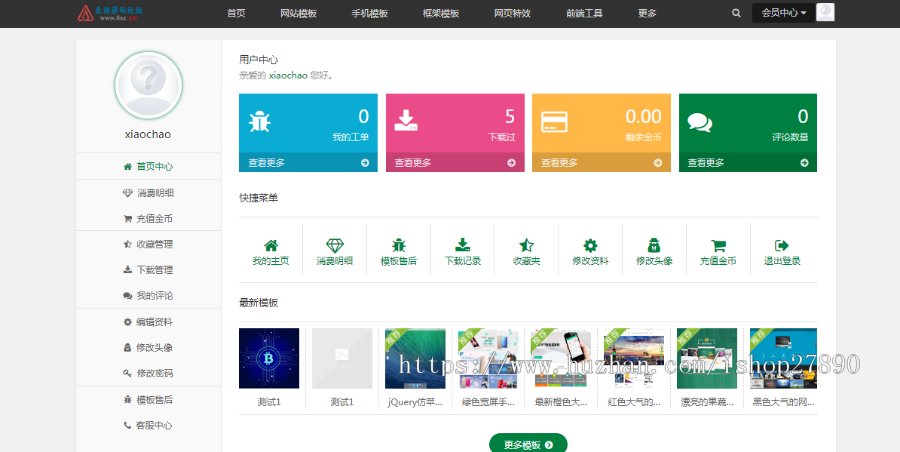Screen dimensions: 900x452
Task: Open the 黑色大气的网... template thumbnail
Action: (x=783, y=358)
